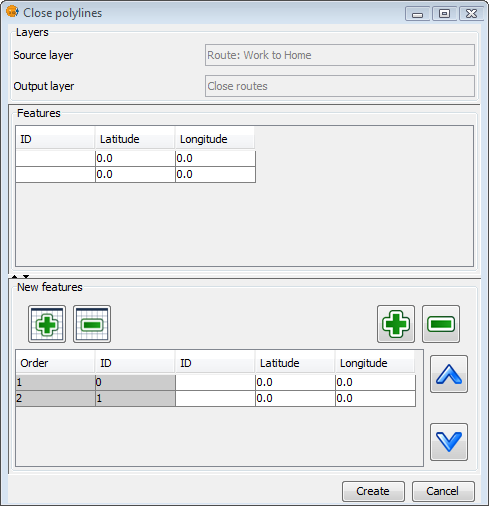The height and width of the screenshot is (506, 489).
Task: Click the Longitude header in Features table
Action: 215,139
